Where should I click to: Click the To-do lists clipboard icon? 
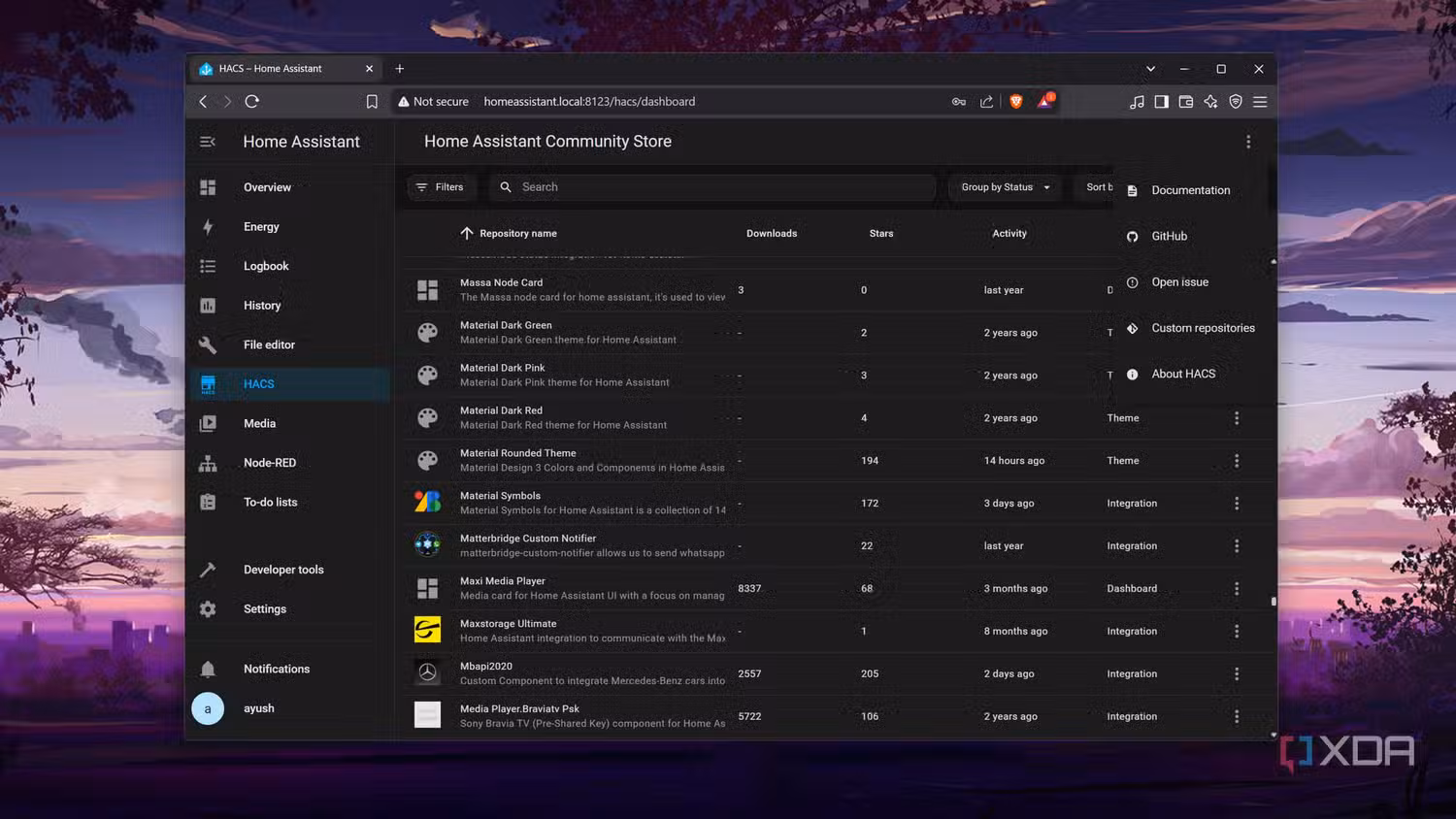pos(208,503)
